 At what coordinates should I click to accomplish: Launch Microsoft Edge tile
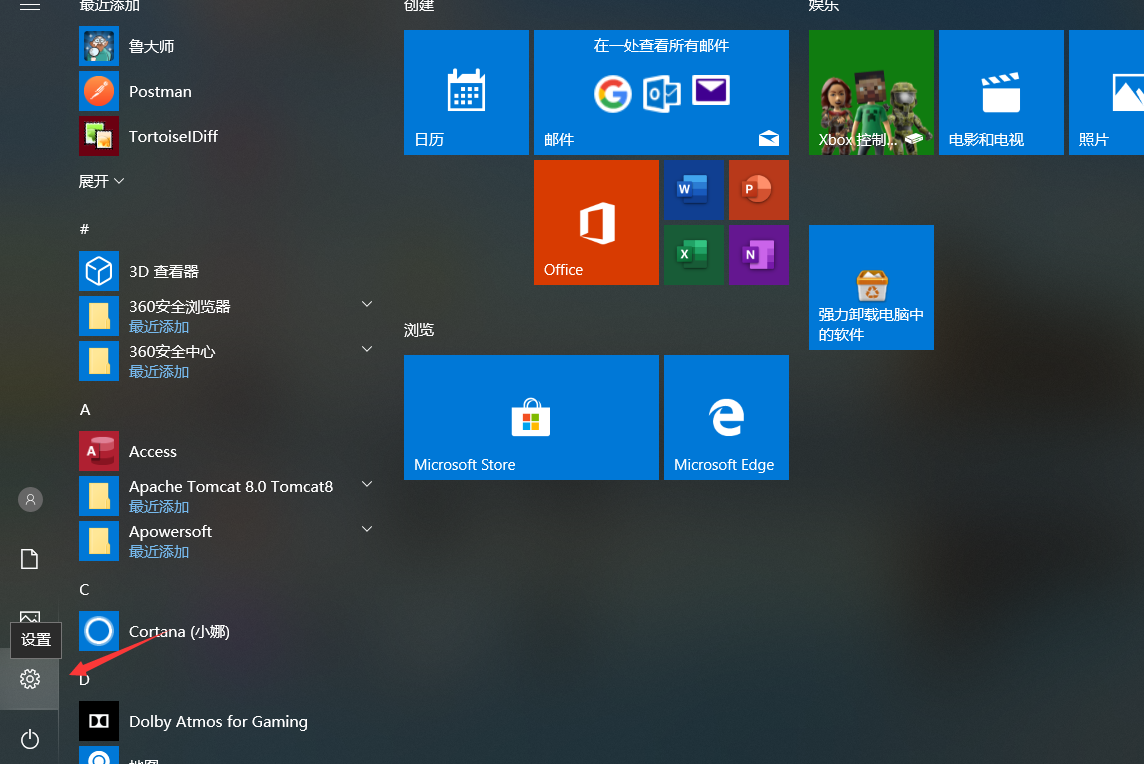point(726,417)
